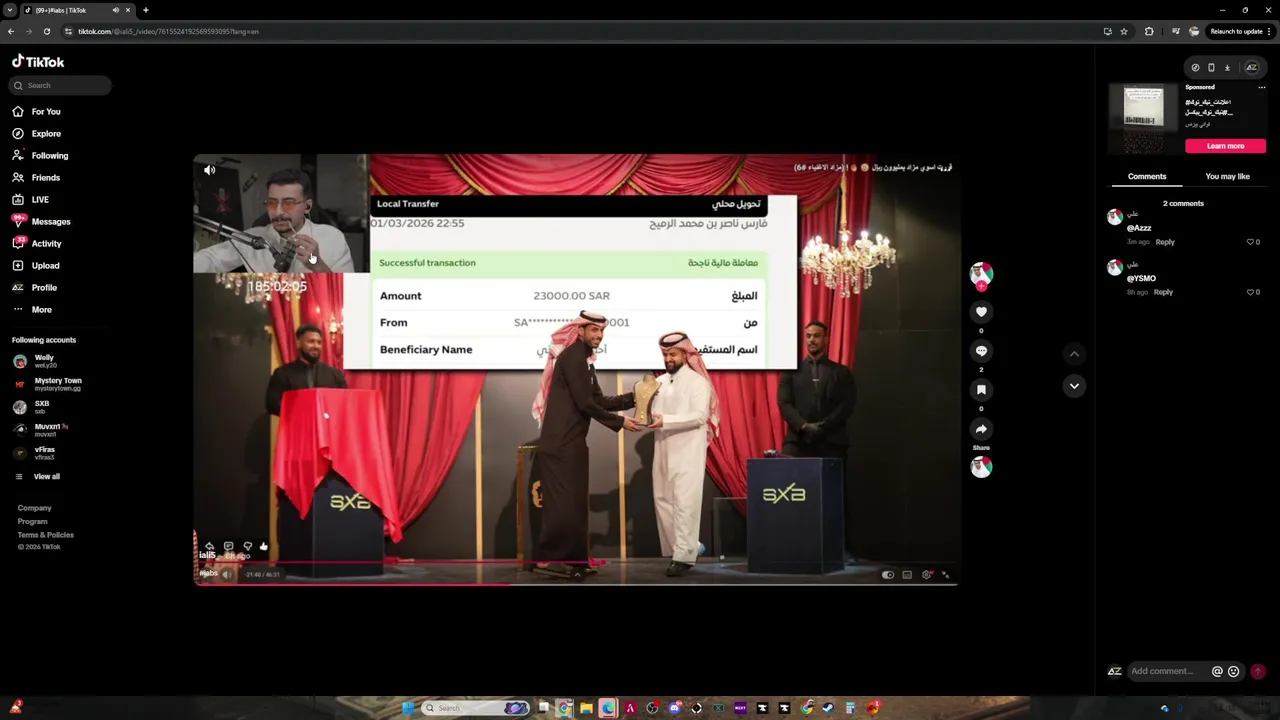Screen dimensions: 1280x720
Task: Reply to the @Azzz comment
Action: coord(1165,242)
